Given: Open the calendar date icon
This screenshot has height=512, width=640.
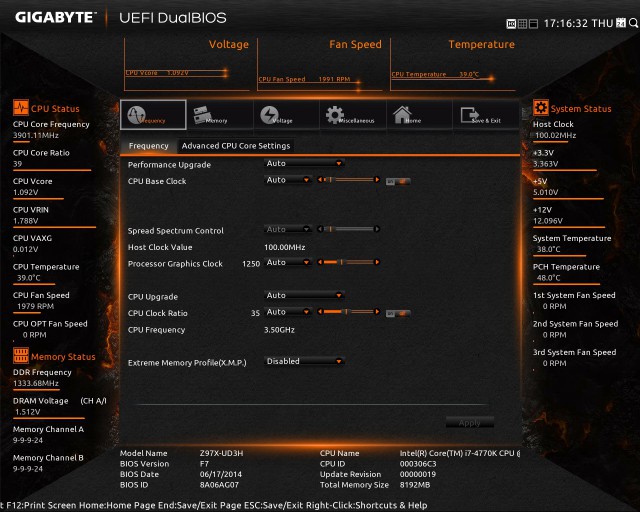Looking at the screenshot, I should 621,23.
